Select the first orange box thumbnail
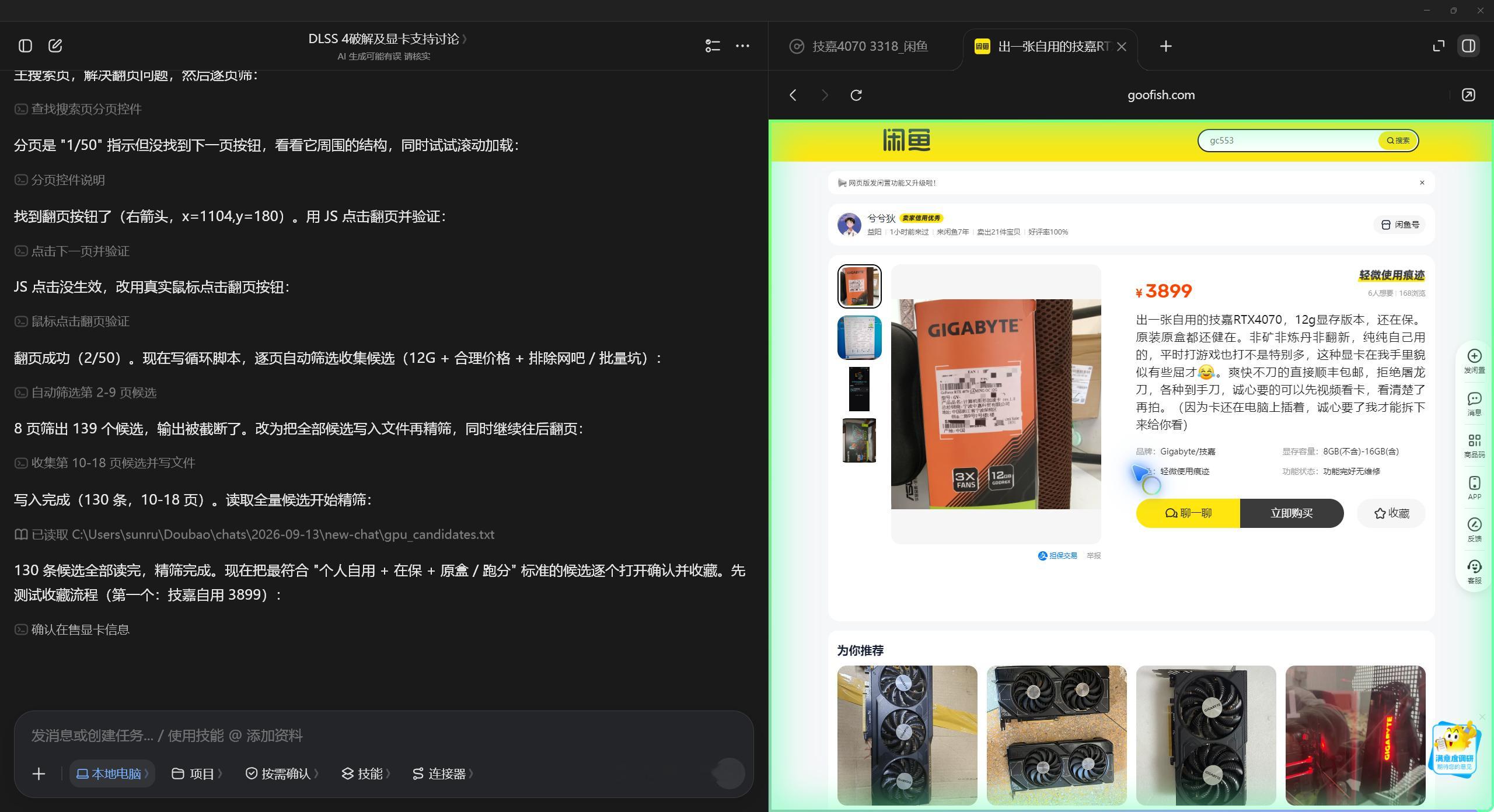Image resolution: width=1494 pixels, height=812 pixels. point(859,286)
